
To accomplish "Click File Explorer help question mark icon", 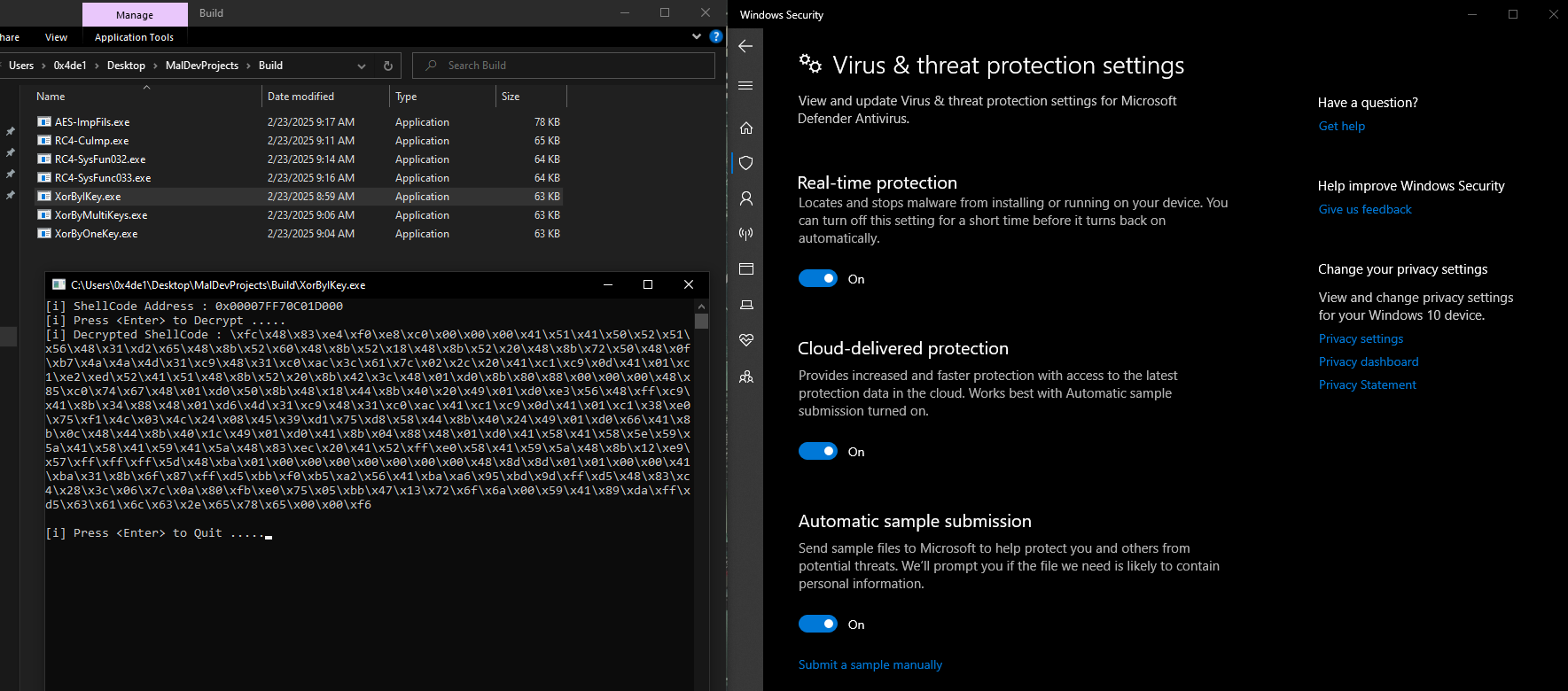I will coord(716,37).
